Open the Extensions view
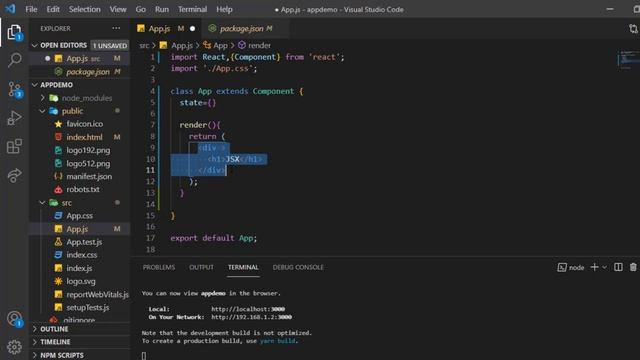 14,146
